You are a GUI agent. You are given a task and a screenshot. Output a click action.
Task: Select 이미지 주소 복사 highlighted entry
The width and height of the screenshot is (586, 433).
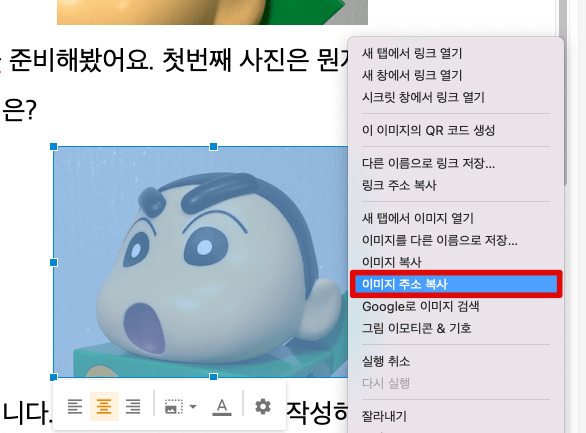coord(456,284)
